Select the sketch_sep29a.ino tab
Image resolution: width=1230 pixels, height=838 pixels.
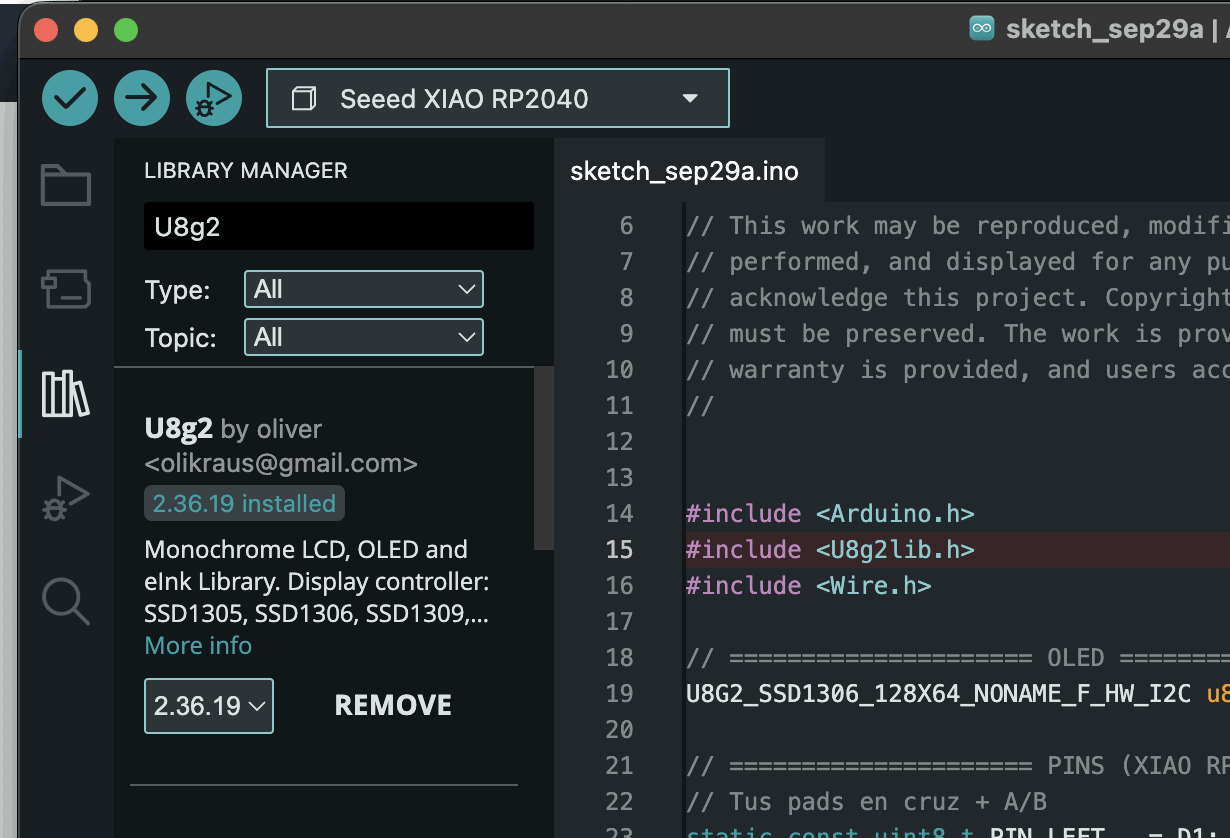(x=684, y=171)
